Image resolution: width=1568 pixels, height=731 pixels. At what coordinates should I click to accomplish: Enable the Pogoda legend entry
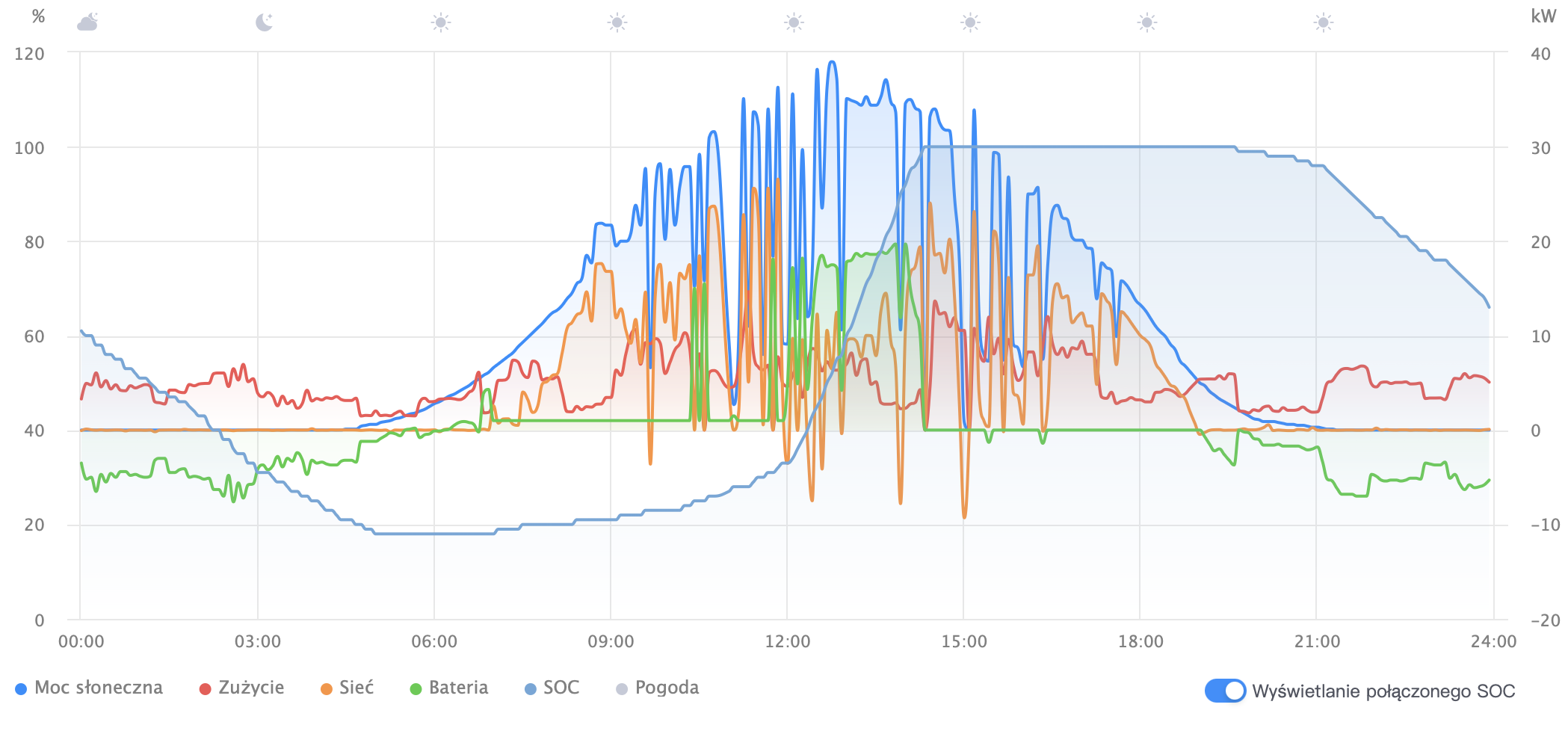(658, 688)
